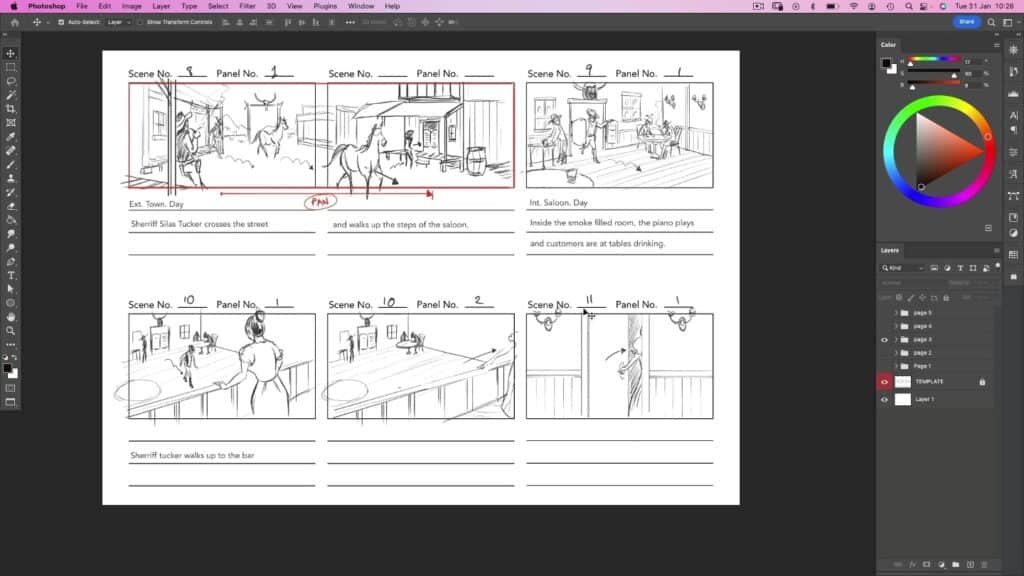Open the Layer menu
Screen dimensions: 1024x576
click(161, 6)
